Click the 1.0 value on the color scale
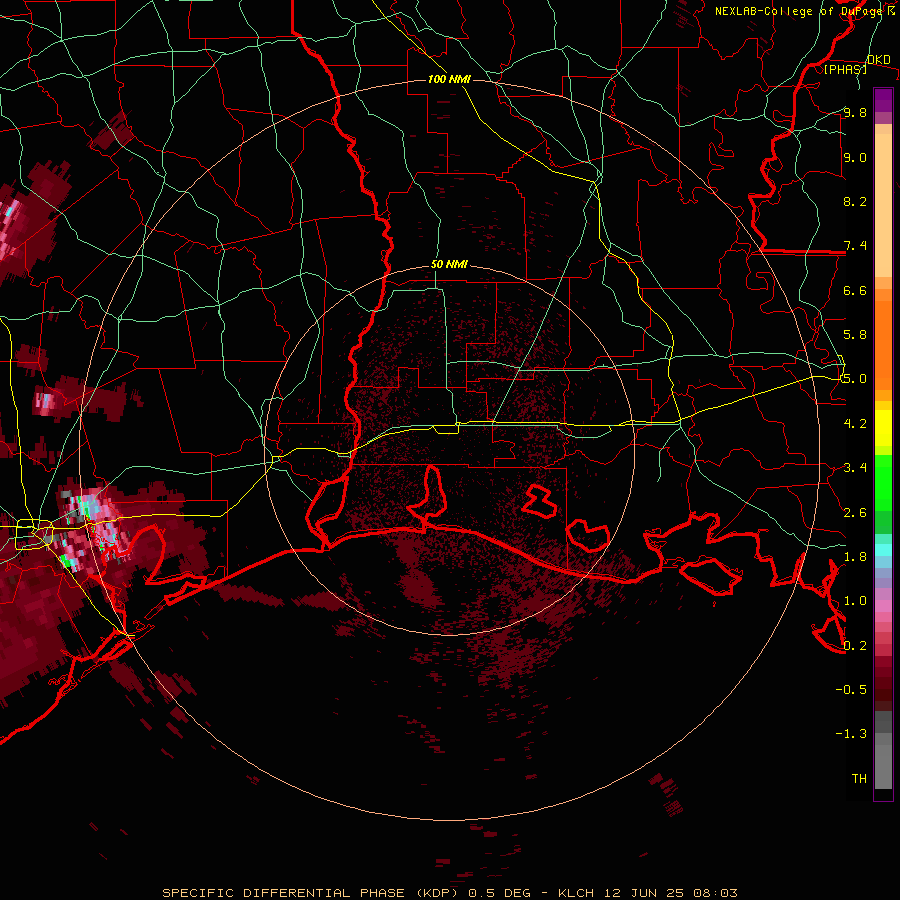The width and height of the screenshot is (900, 900). pyautogui.click(x=855, y=601)
